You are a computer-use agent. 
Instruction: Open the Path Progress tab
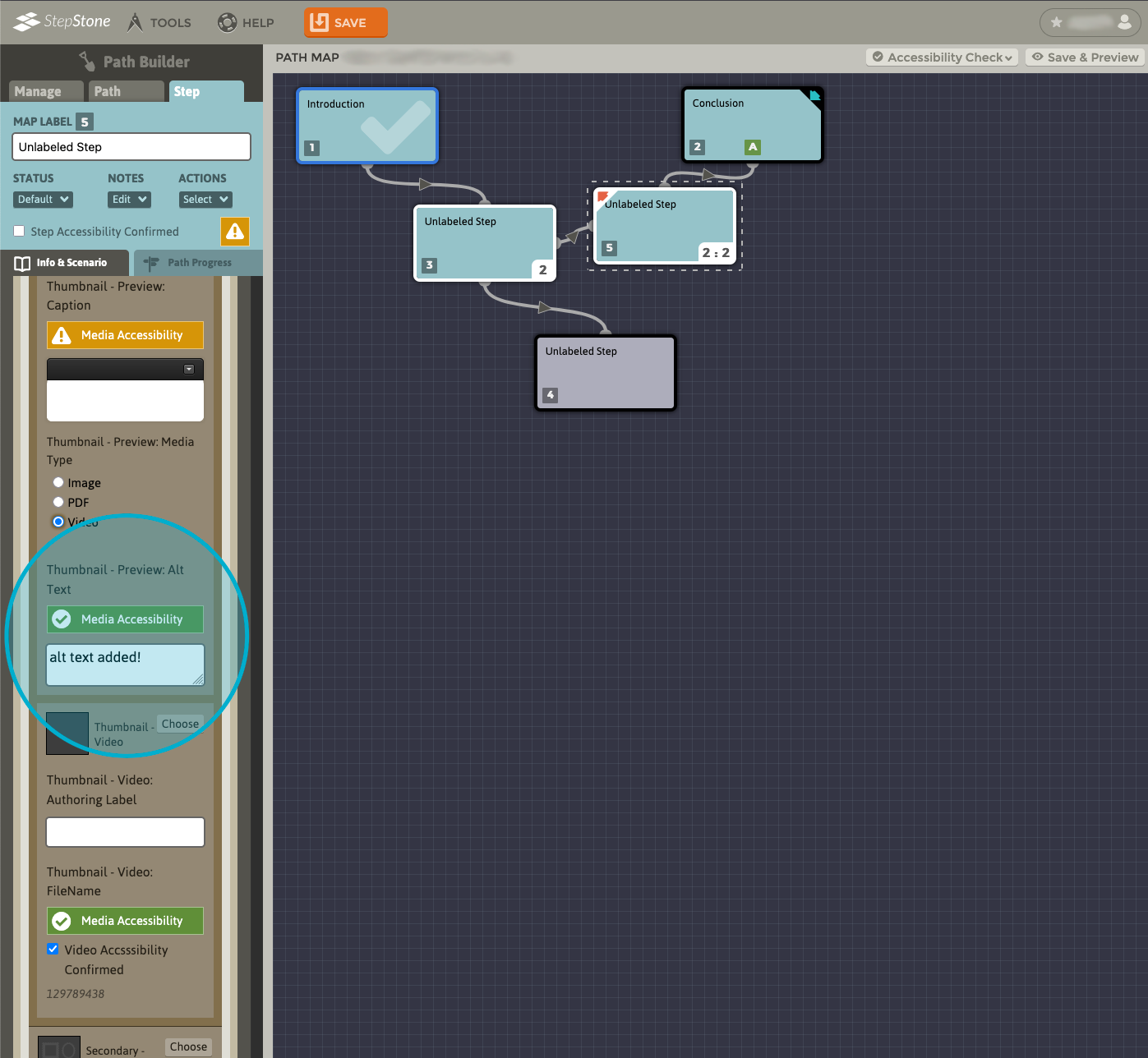click(x=197, y=263)
